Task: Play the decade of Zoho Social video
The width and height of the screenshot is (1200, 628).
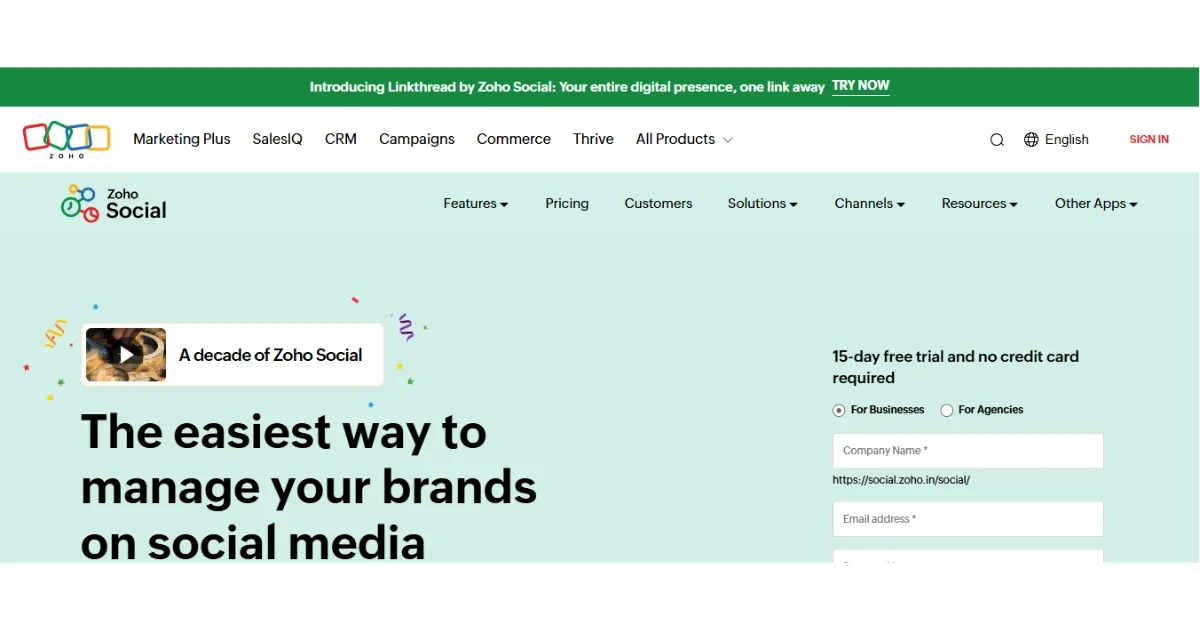Action: pos(126,355)
